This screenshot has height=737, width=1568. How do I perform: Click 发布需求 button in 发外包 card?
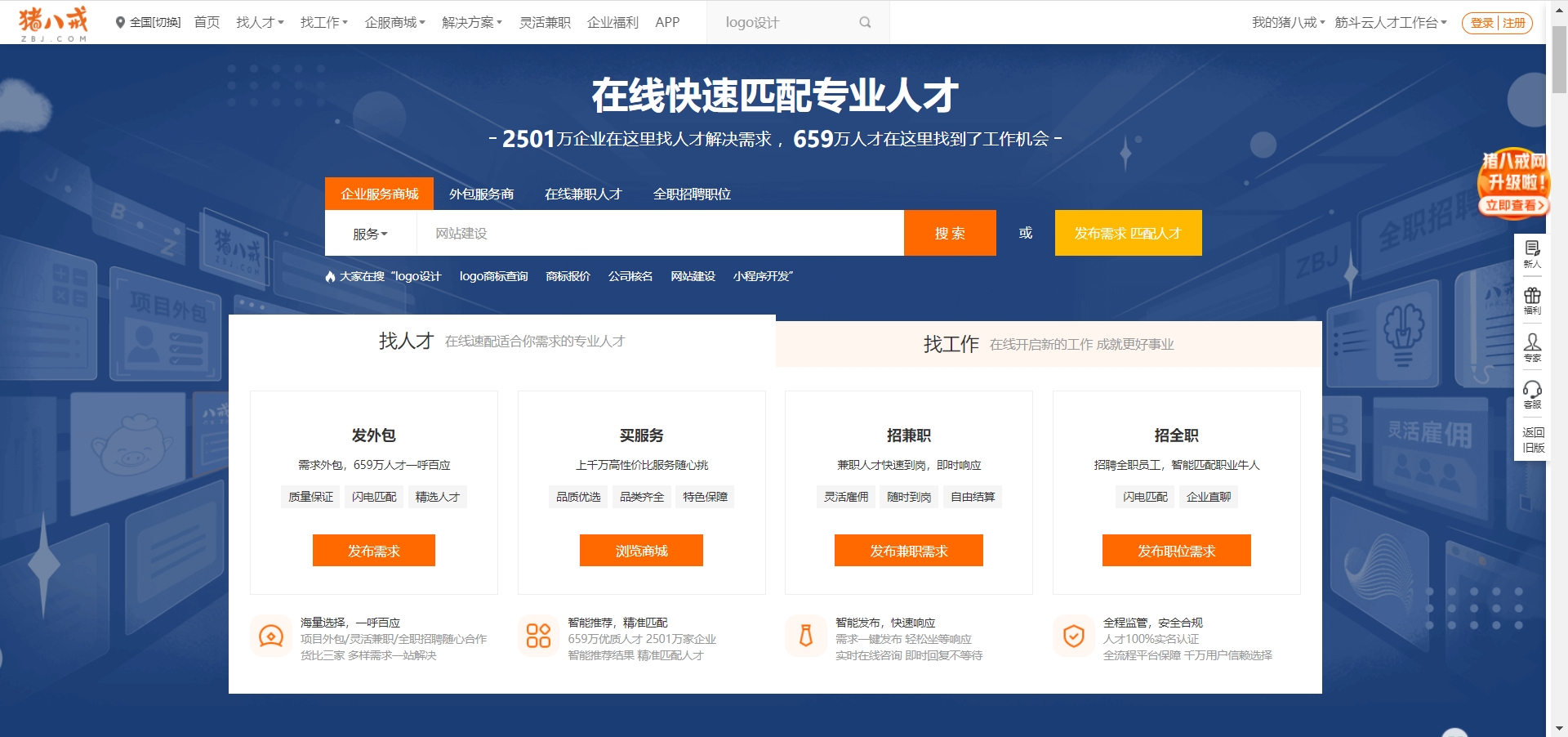click(x=374, y=551)
